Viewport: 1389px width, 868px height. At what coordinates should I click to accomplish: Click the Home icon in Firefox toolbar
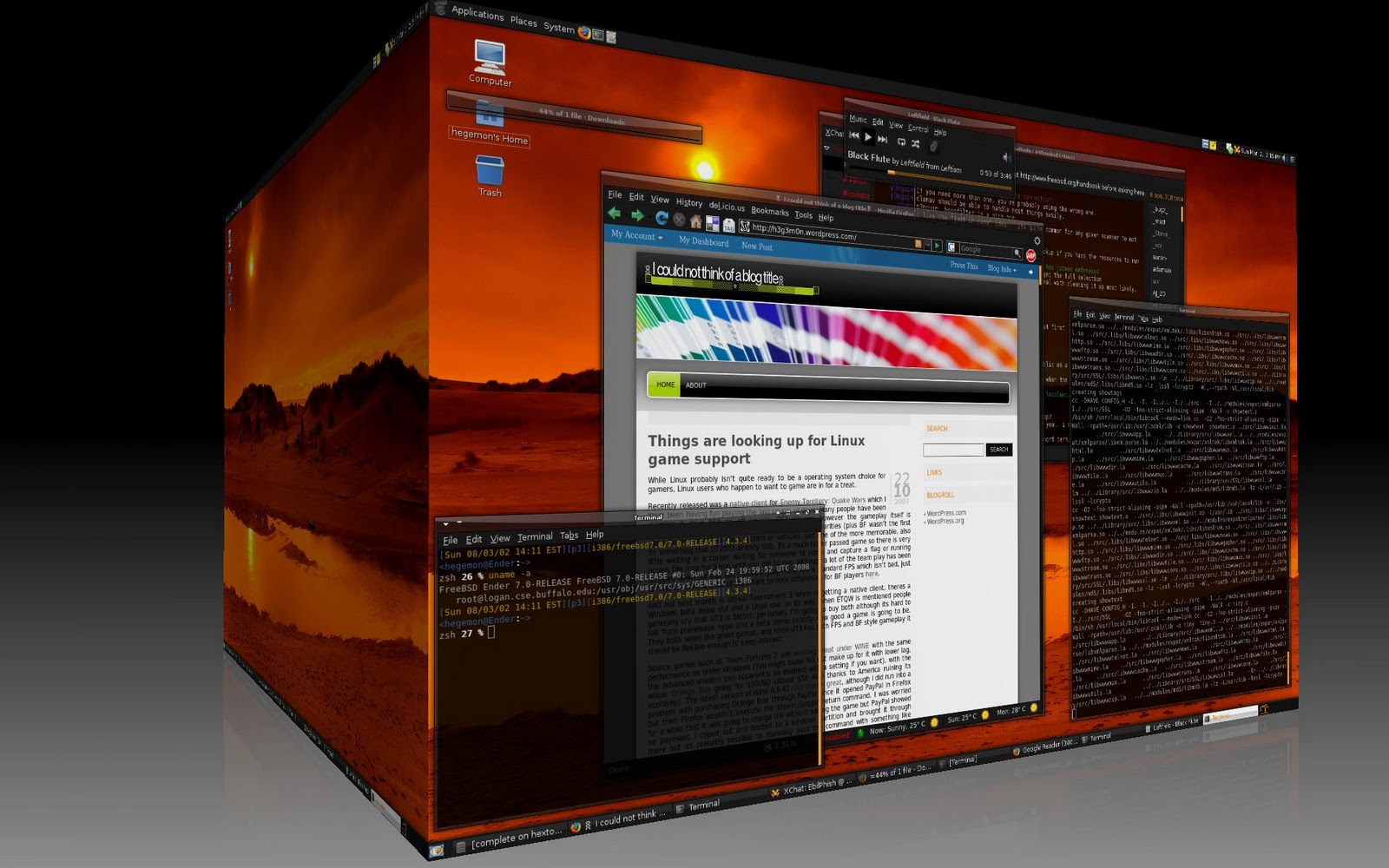point(694,222)
